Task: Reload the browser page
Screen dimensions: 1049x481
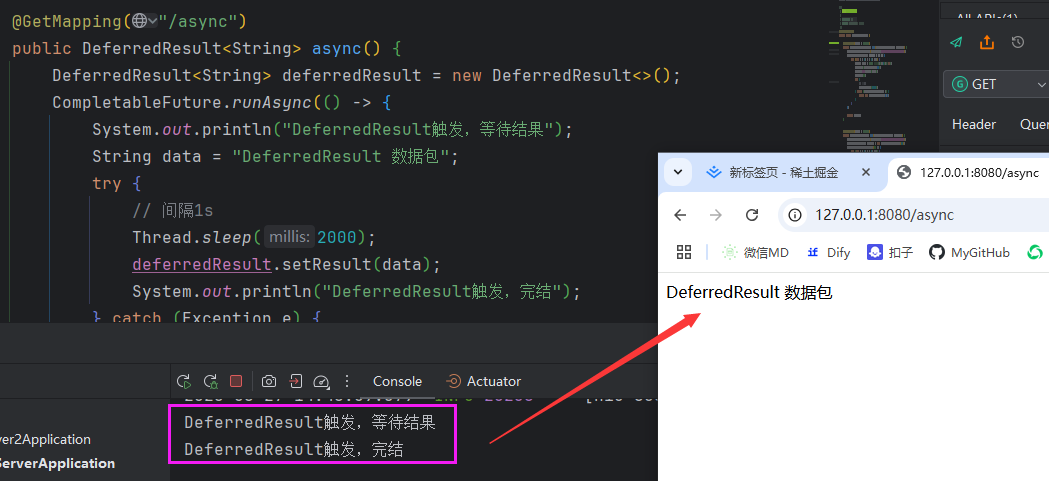Action: 752,215
